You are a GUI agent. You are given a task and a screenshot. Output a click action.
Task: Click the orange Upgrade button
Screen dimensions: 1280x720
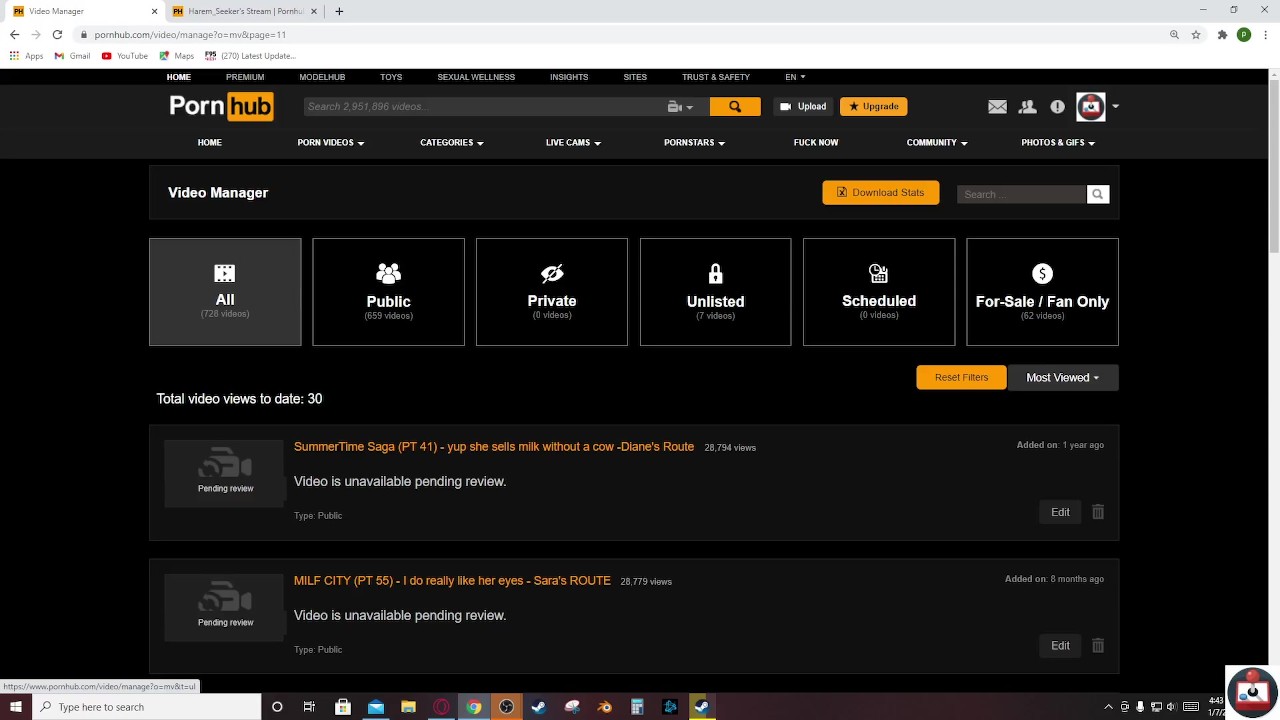click(x=873, y=106)
